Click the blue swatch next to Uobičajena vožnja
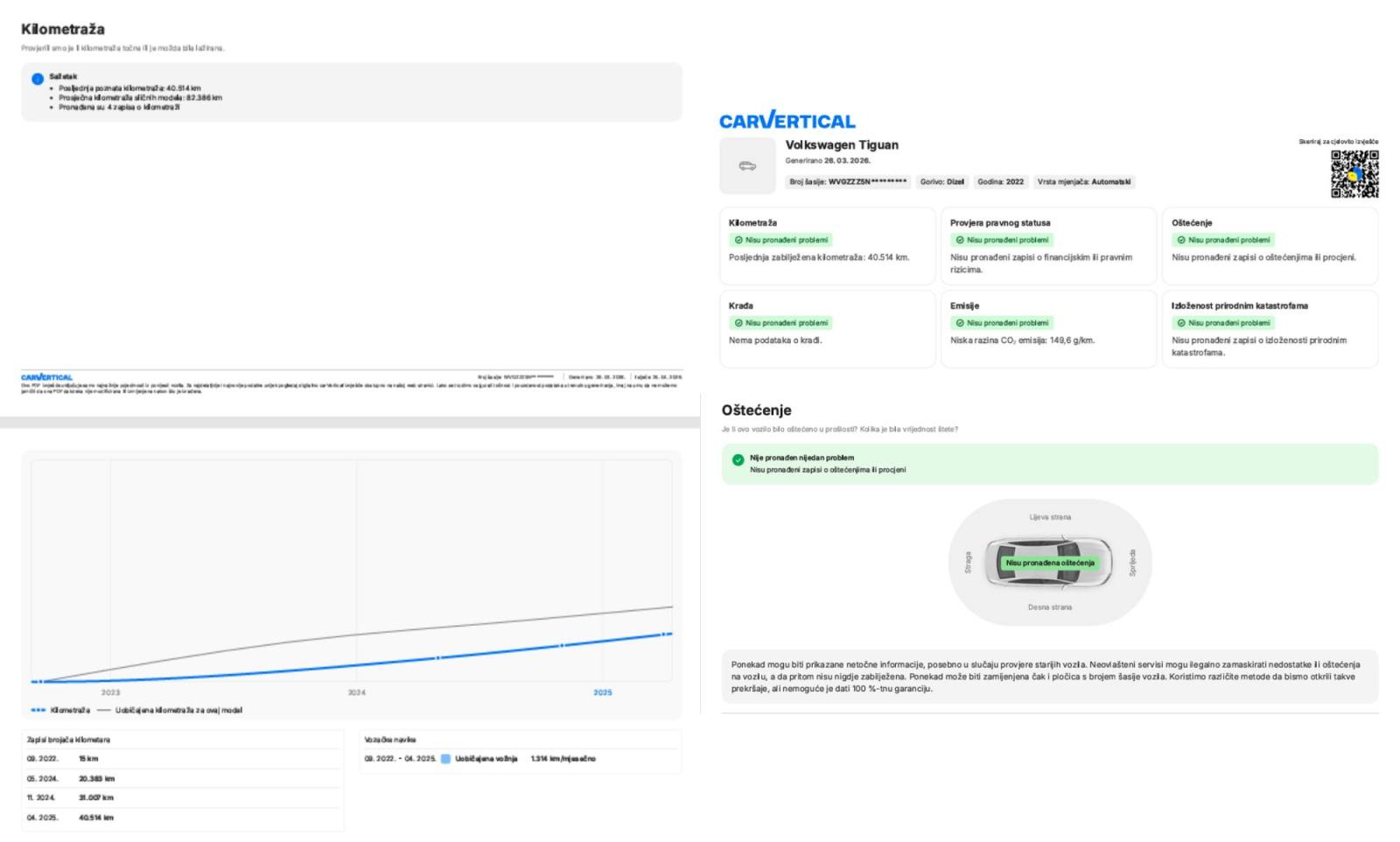The height and width of the screenshot is (842, 1400). [445, 759]
